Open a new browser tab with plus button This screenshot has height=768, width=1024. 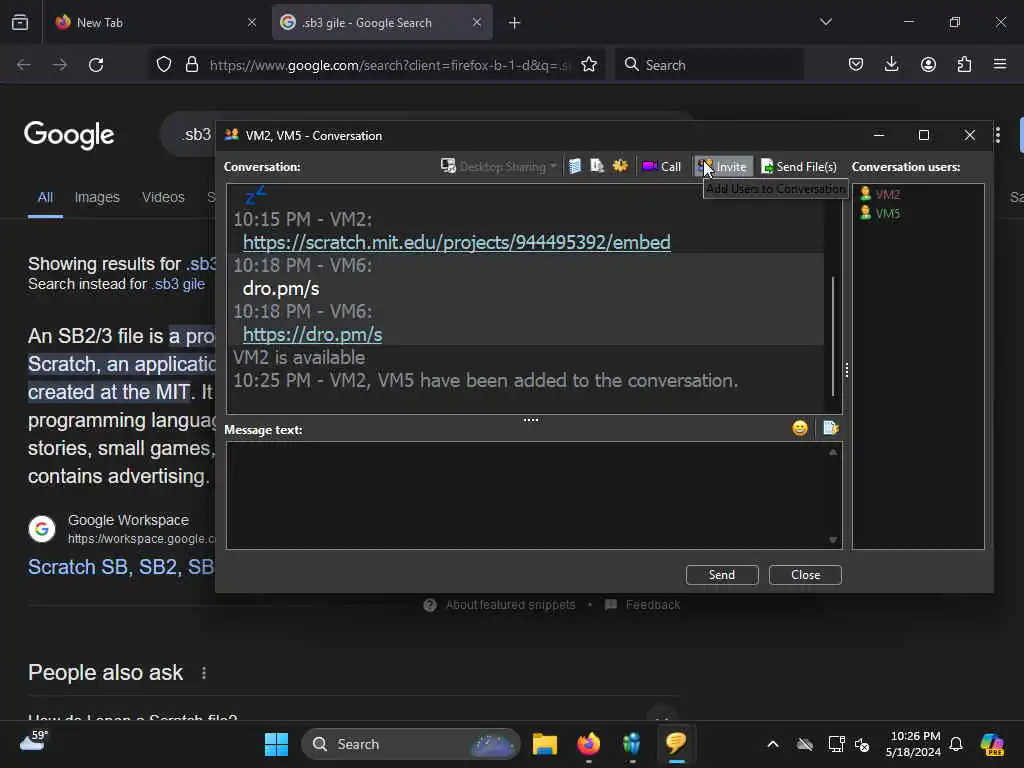pos(515,23)
